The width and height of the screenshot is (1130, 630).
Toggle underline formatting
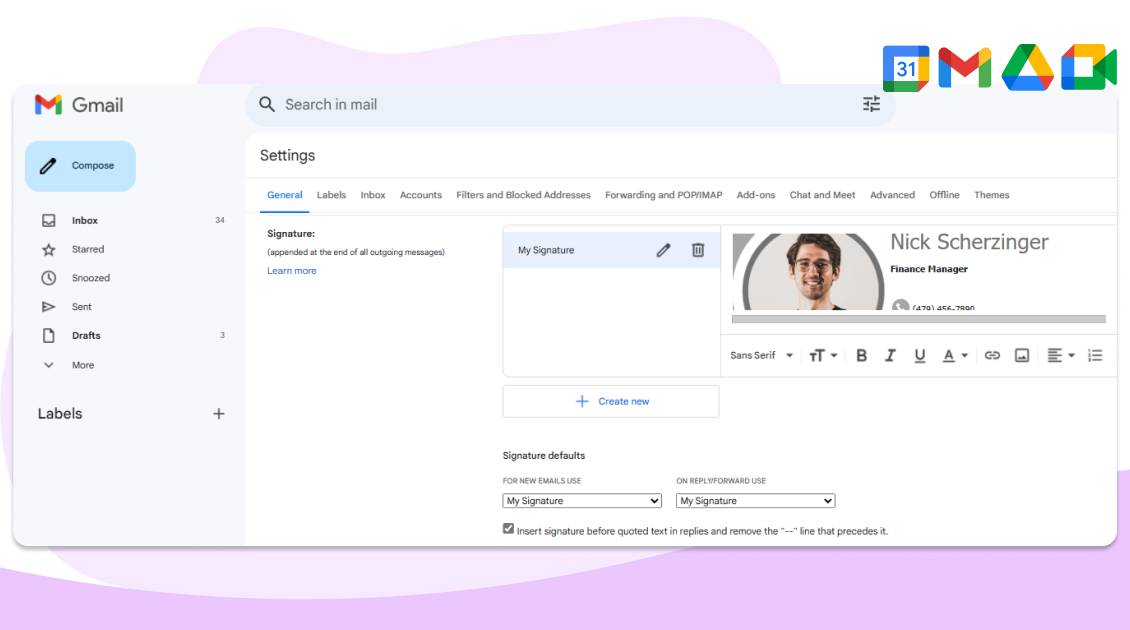[920, 355]
